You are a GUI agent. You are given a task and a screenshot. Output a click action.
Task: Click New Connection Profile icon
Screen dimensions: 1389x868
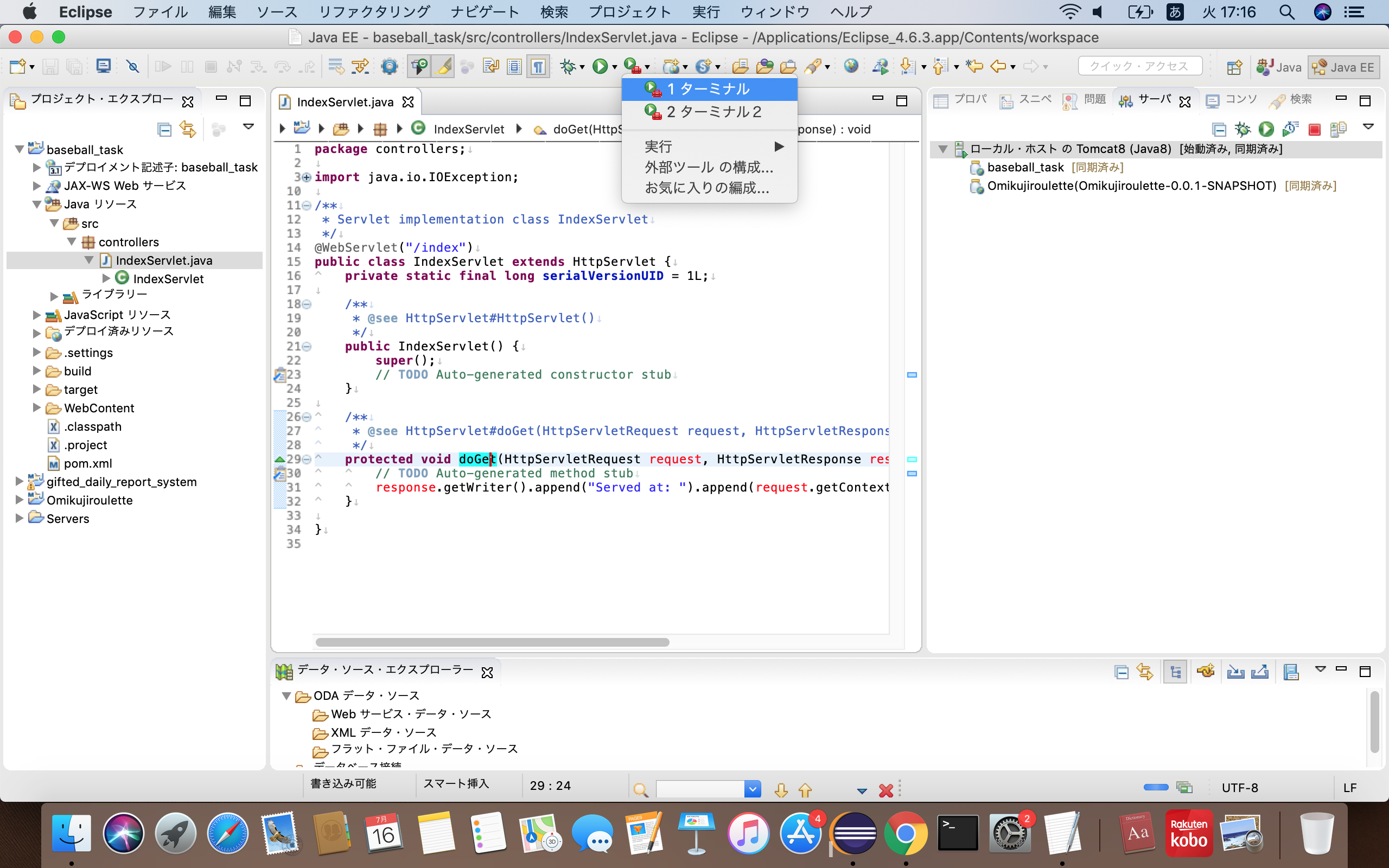point(1206,671)
